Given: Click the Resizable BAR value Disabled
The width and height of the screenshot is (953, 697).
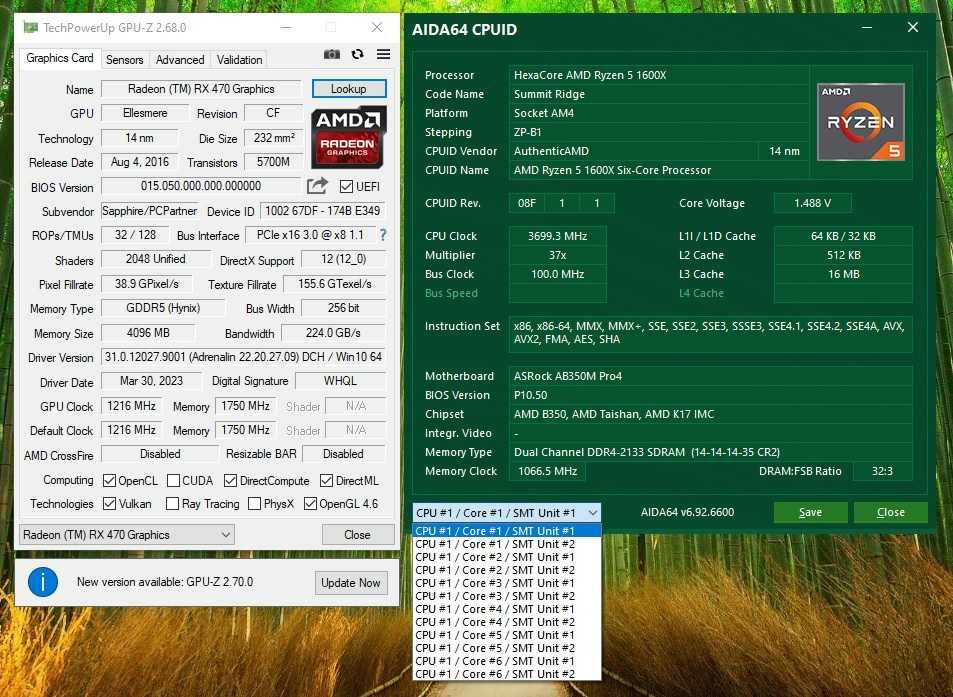Looking at the screenshot, I should [x=343, y=454].
